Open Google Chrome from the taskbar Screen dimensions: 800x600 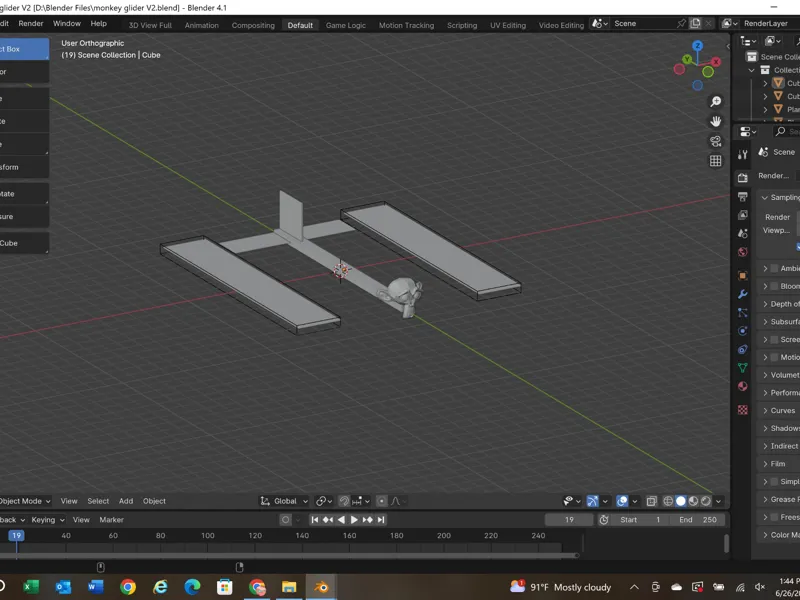pos(128,587)
